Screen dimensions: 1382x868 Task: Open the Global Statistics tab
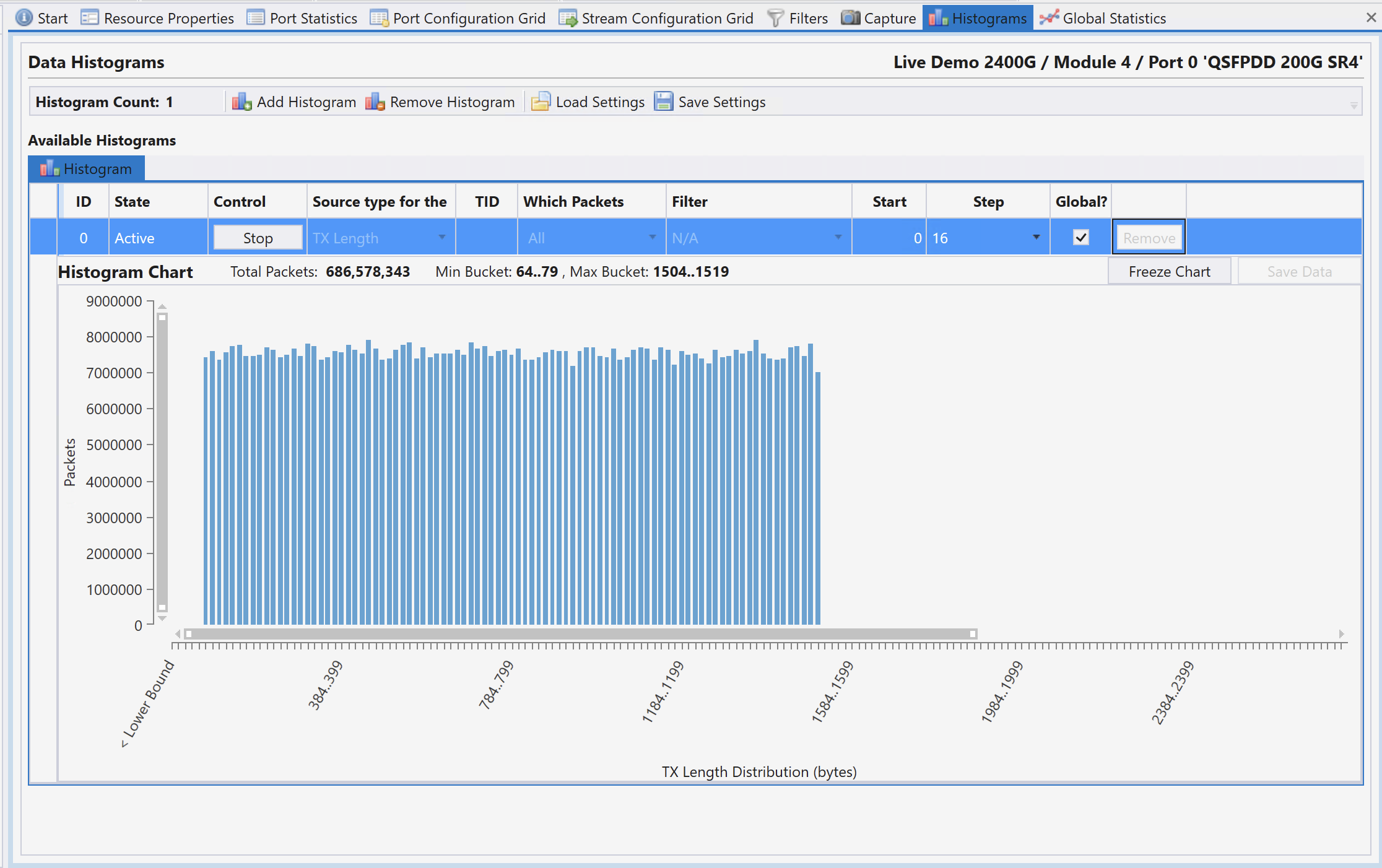point(1103,18)
